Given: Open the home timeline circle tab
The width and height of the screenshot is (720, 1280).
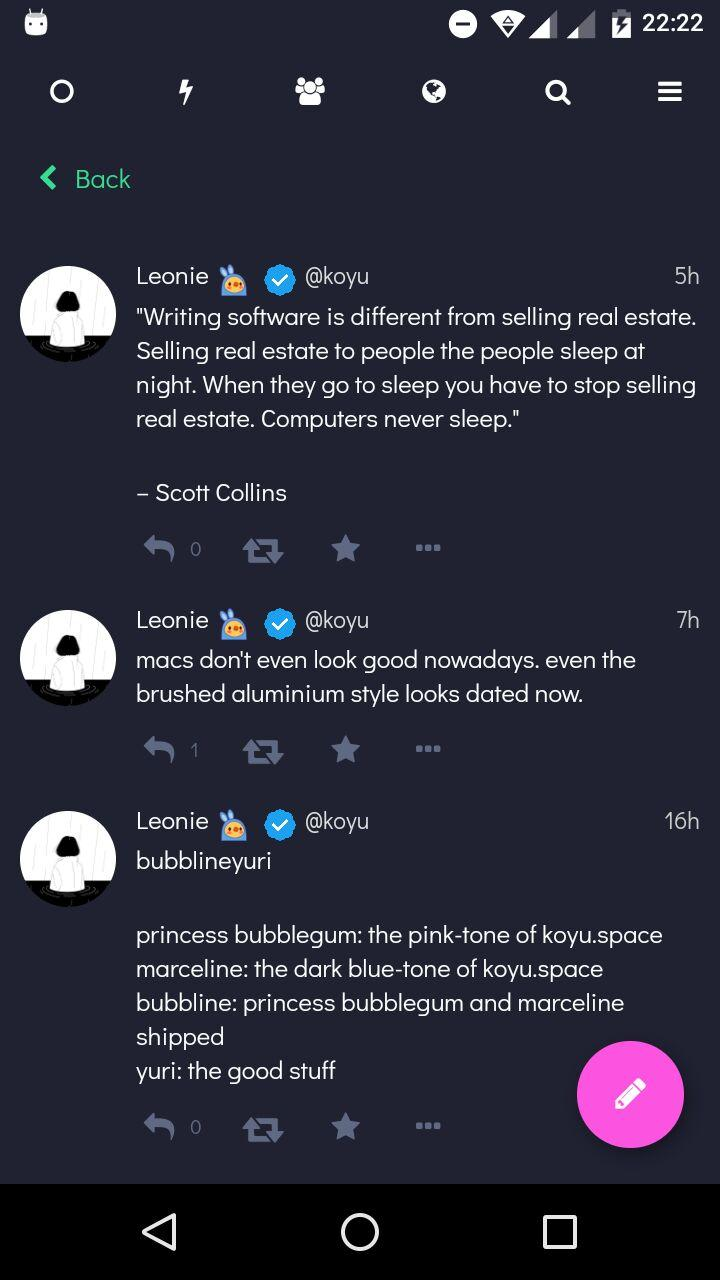Looking at the screenshot, I should 62,92.
